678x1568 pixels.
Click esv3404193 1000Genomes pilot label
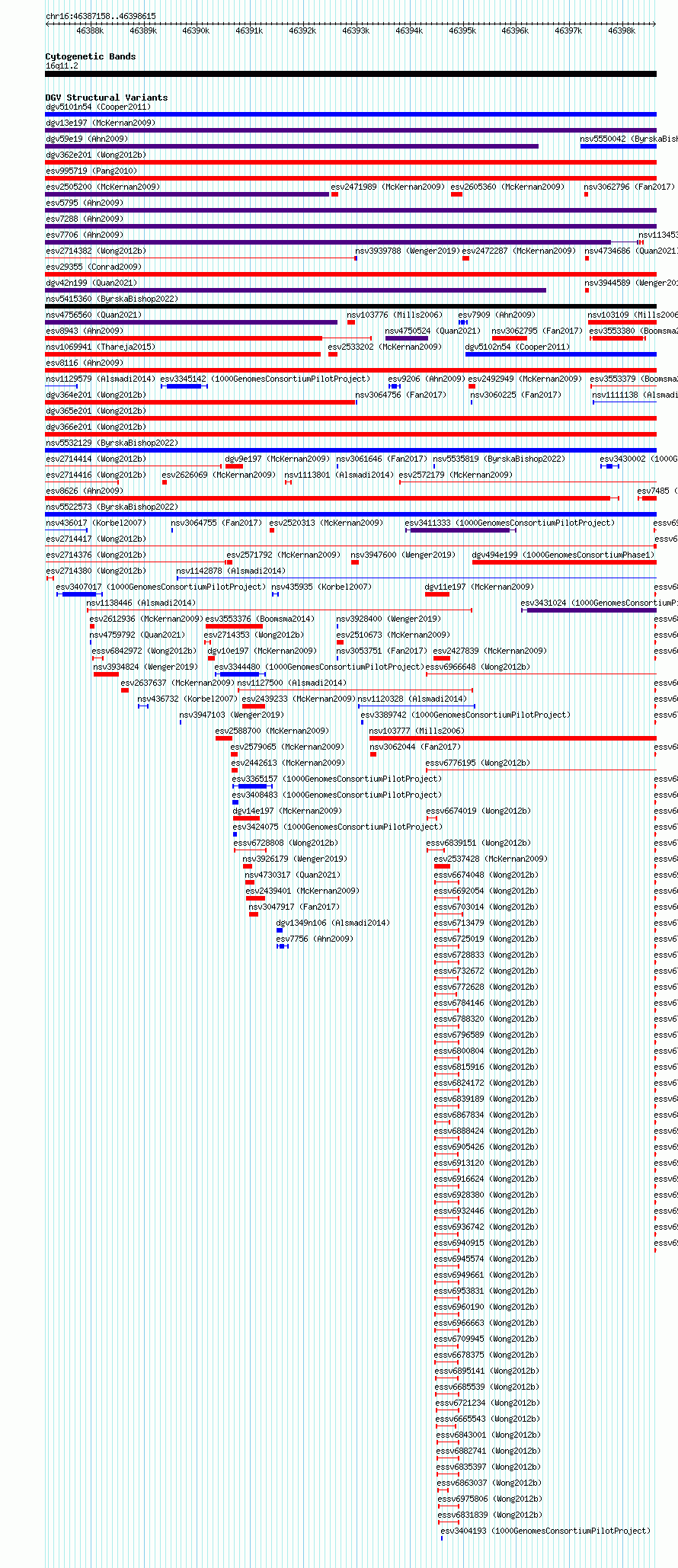point(545,1531)
